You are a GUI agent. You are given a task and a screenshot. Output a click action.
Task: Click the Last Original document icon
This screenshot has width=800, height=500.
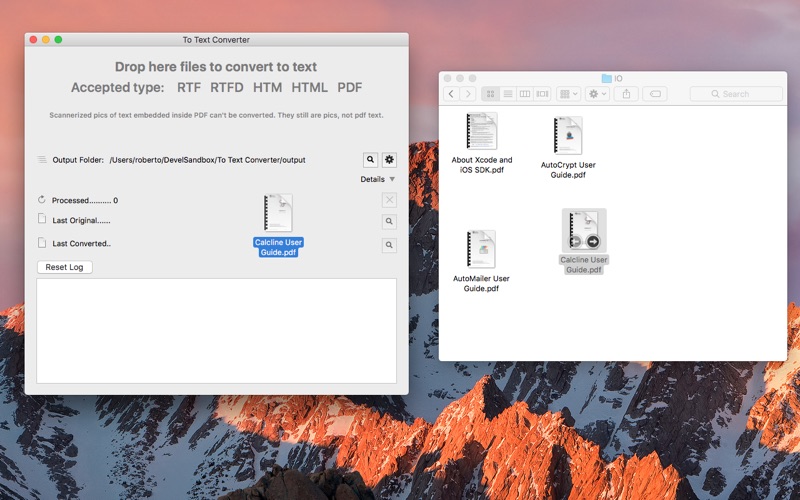(42, 219)
